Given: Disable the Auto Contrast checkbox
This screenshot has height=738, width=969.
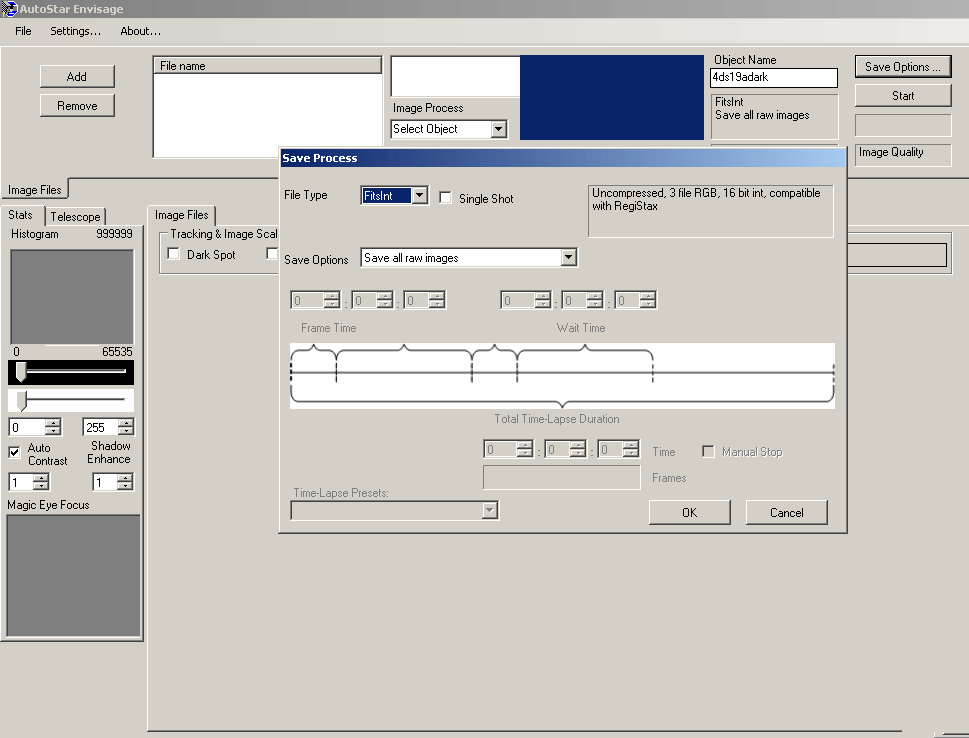Looking at the screenshot, I should tap(15, 452).
